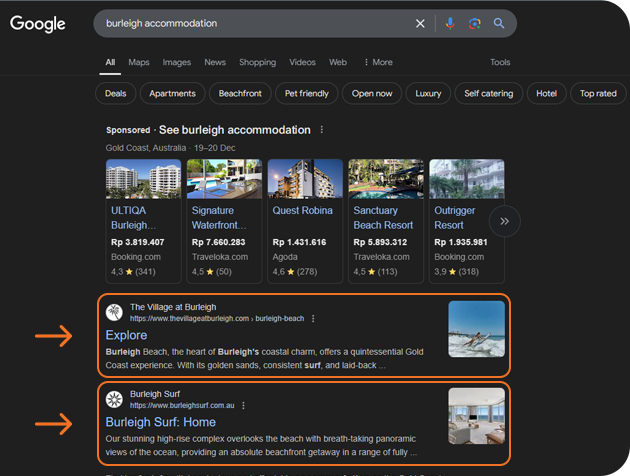Click price Rp 5.893.312

[x=380, y=242]
